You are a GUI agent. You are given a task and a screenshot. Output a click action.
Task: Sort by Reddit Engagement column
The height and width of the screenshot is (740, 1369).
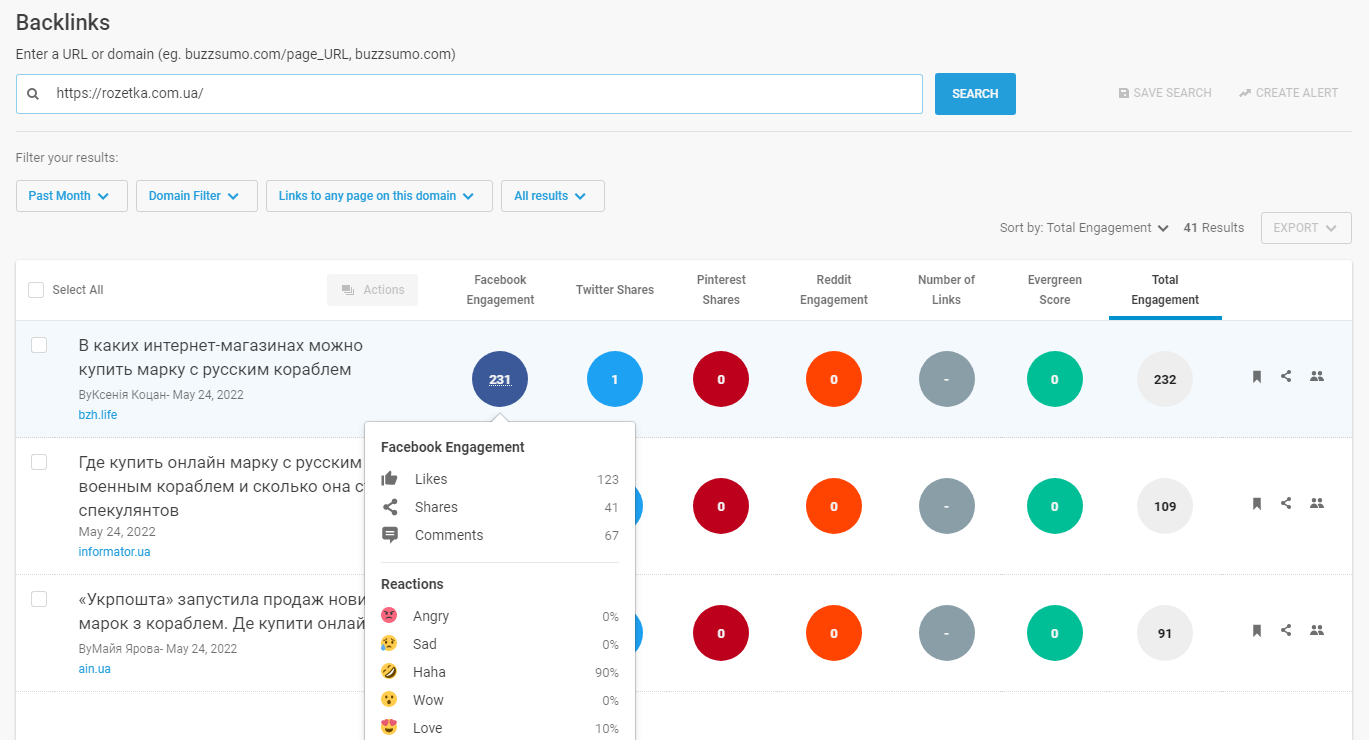coord(834,290)
